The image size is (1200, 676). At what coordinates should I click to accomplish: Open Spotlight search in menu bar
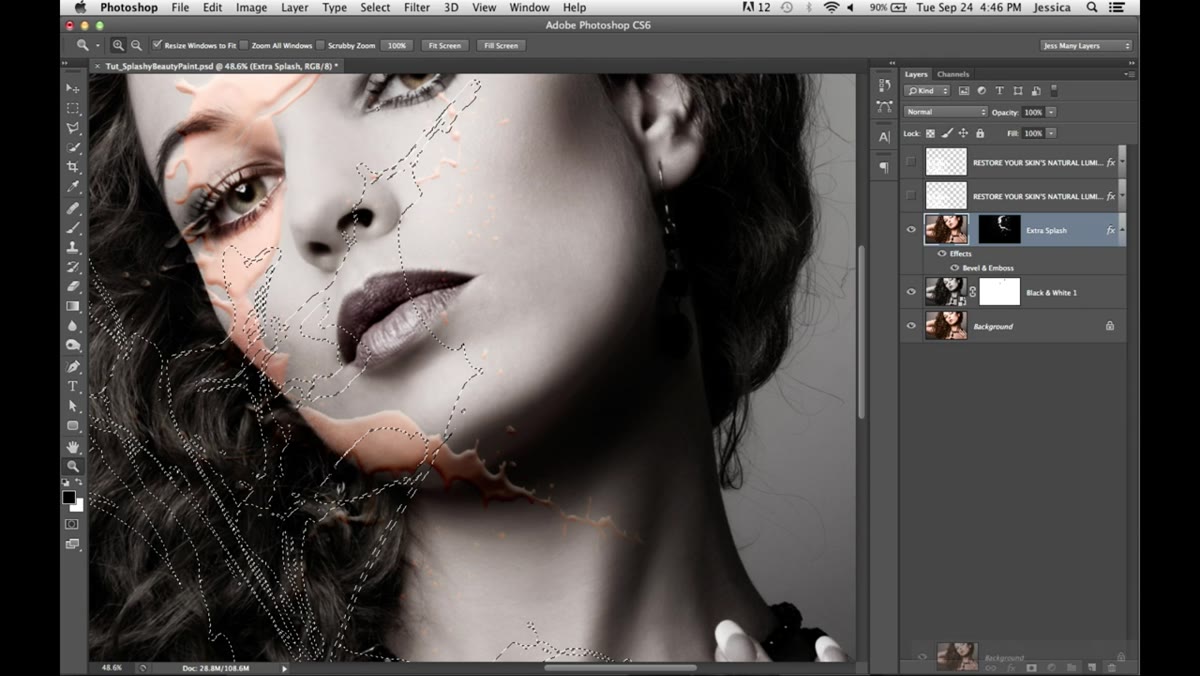tap(1093, 7)
